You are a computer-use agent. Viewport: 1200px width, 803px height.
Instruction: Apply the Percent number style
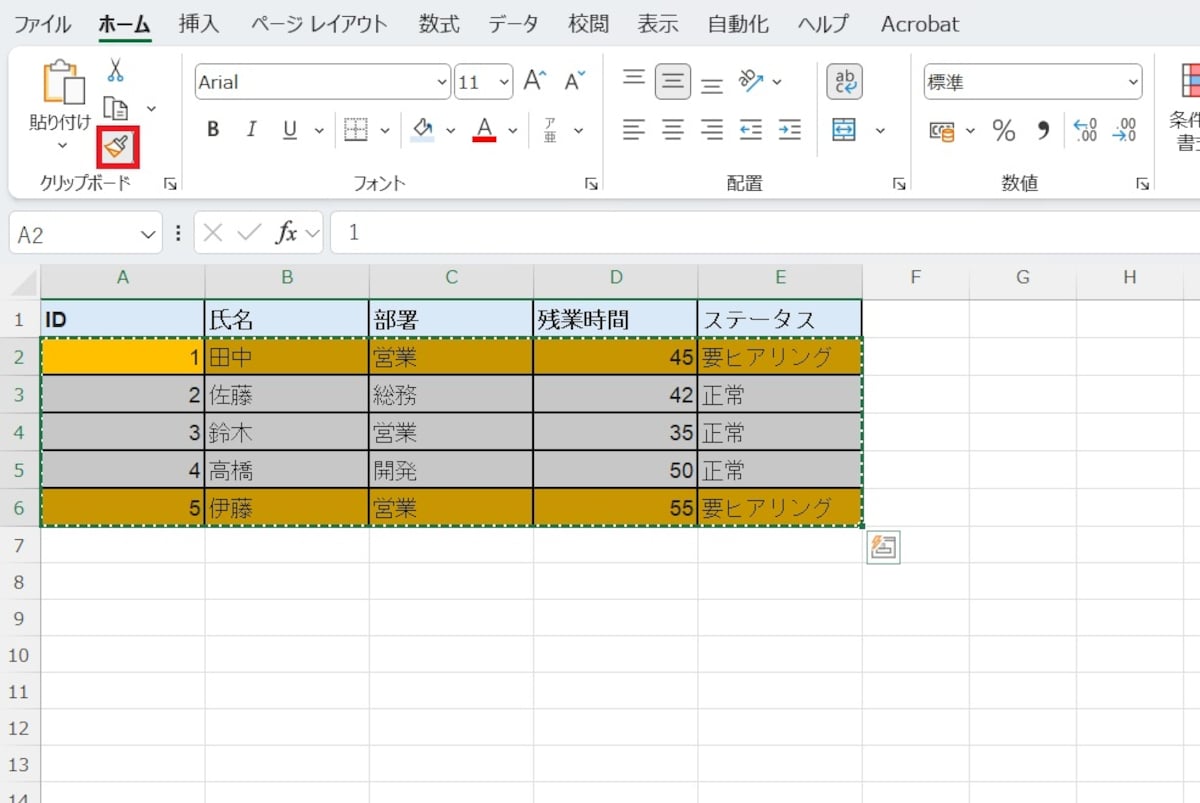pyautogui.click(x=1004, y=130)
